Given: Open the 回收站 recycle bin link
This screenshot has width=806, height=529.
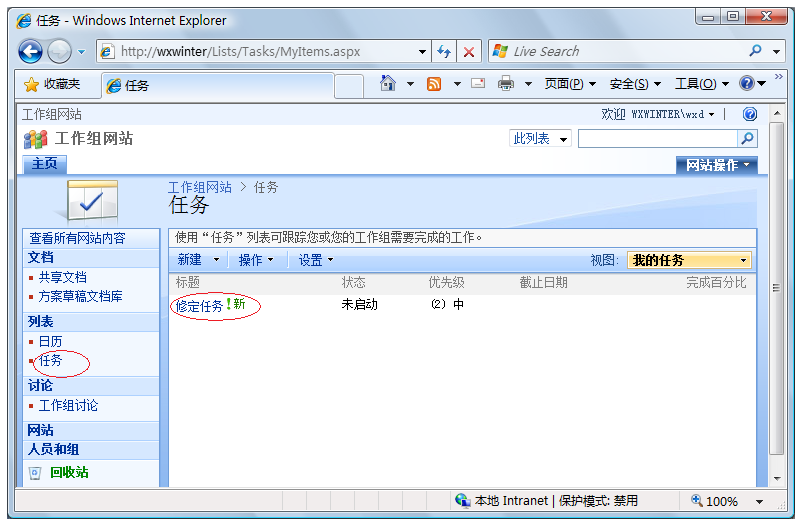Looking at the screenshot, I should click(x=69, y=472).
